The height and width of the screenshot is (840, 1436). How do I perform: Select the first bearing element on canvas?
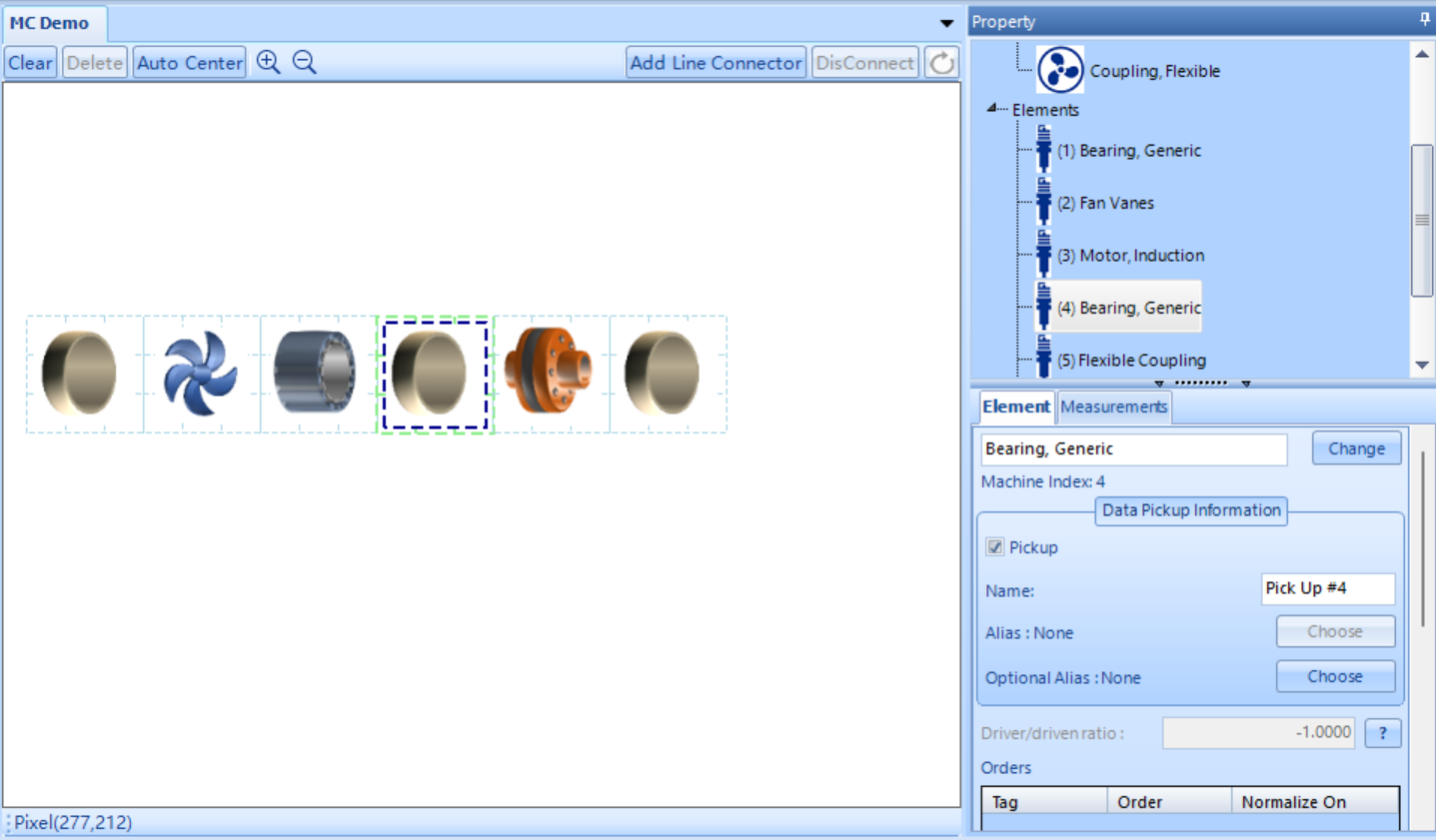point(79,373)
